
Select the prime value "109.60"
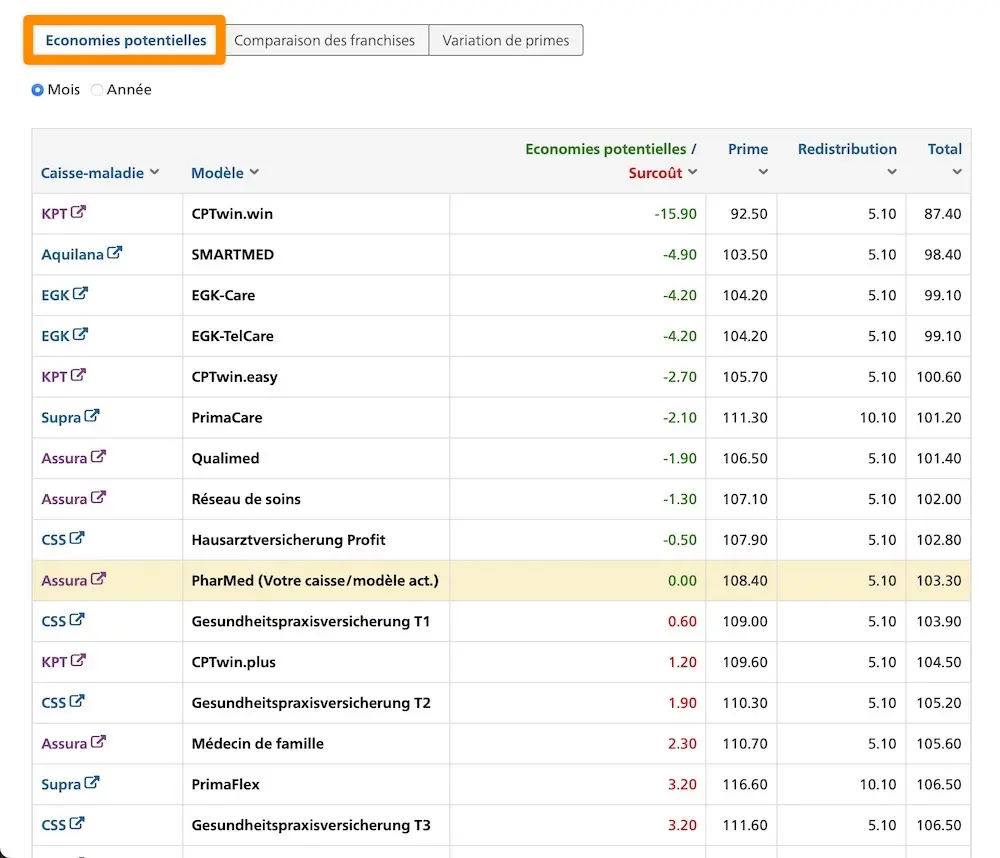tap(745, 662)
